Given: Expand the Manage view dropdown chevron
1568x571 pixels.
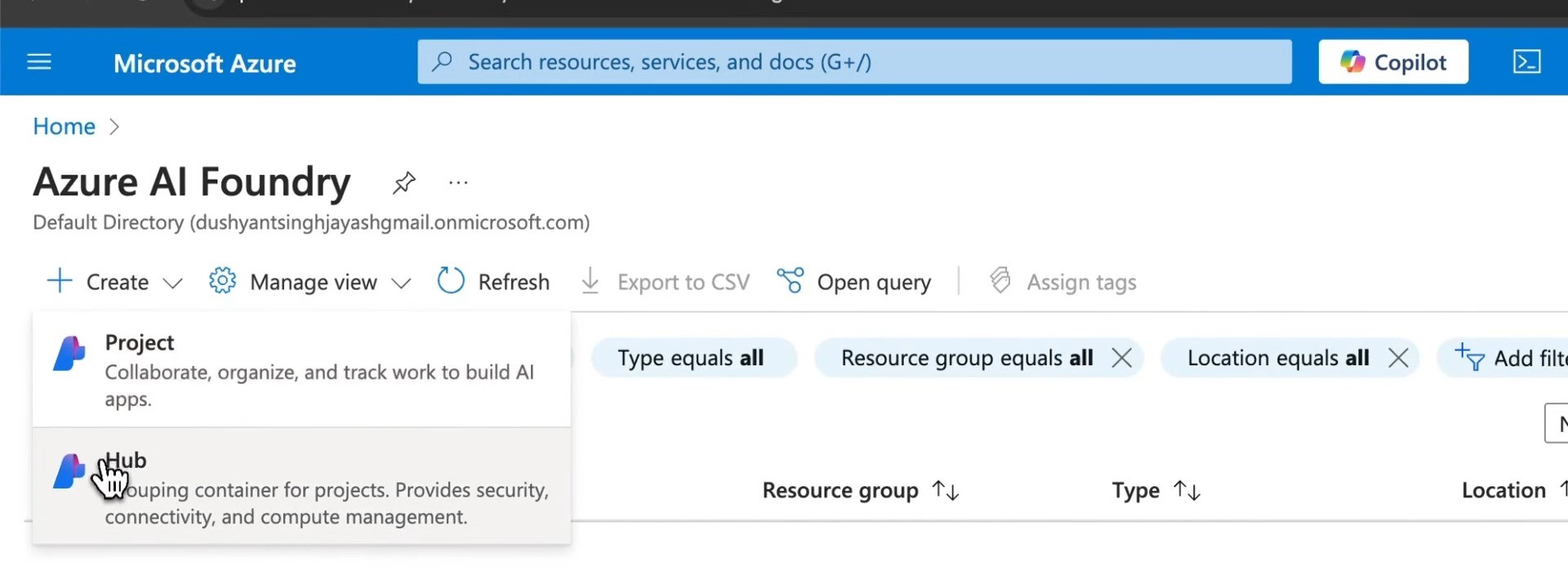Looking at the screenshot, I should (400, 283).
